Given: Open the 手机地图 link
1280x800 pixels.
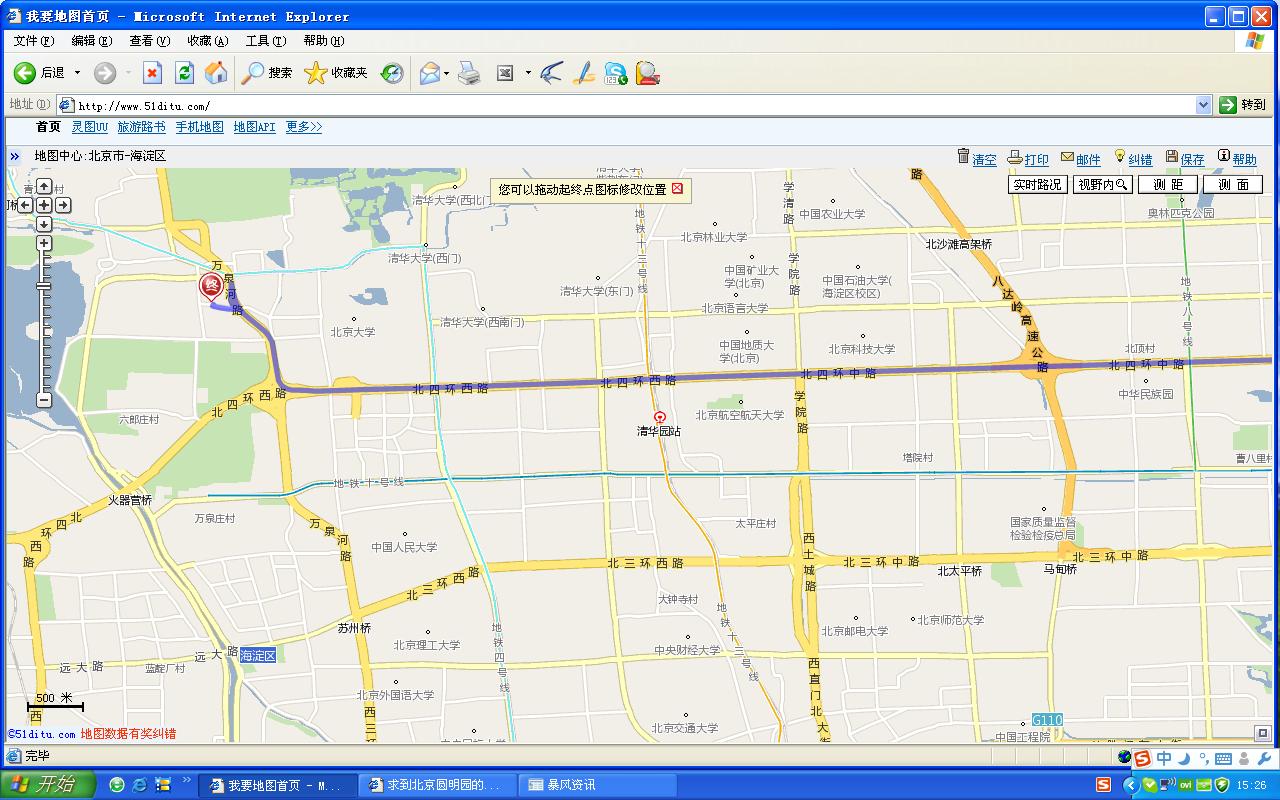Looking at the screenshot, I should click(x=199, y=127).
